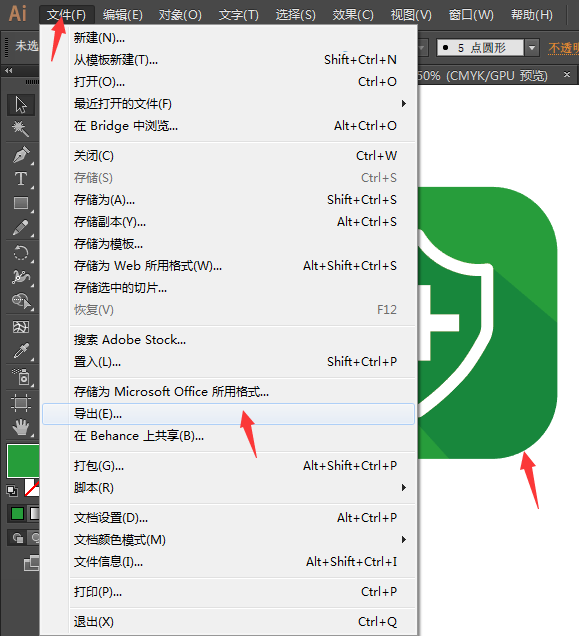579x636 pixels.
Task: Open the 编辑(E) menu
Action: click(x=123, y=15)
